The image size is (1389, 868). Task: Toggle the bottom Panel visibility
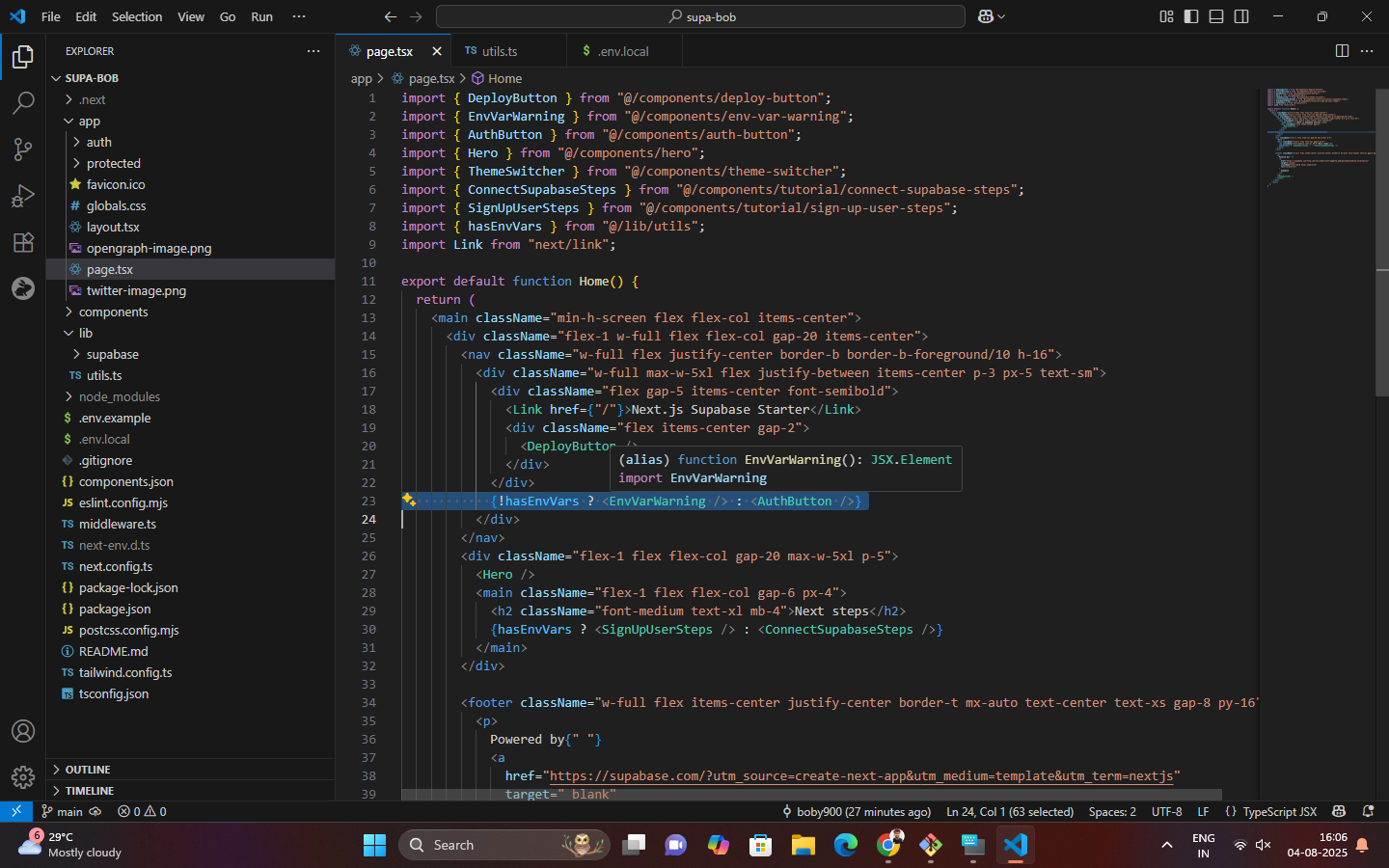(x=1216, y=16)
